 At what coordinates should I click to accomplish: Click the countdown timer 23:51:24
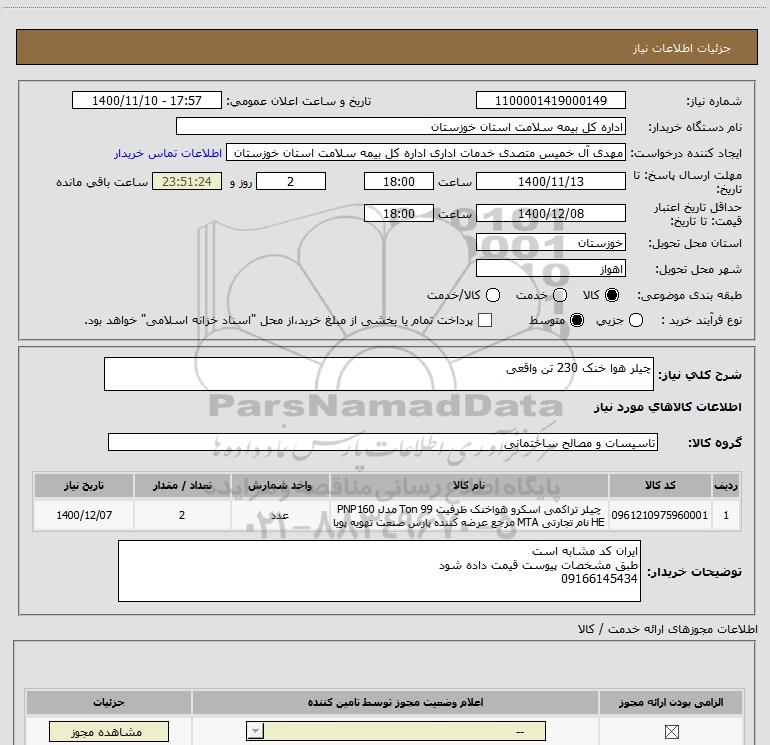tap(187, 181)
